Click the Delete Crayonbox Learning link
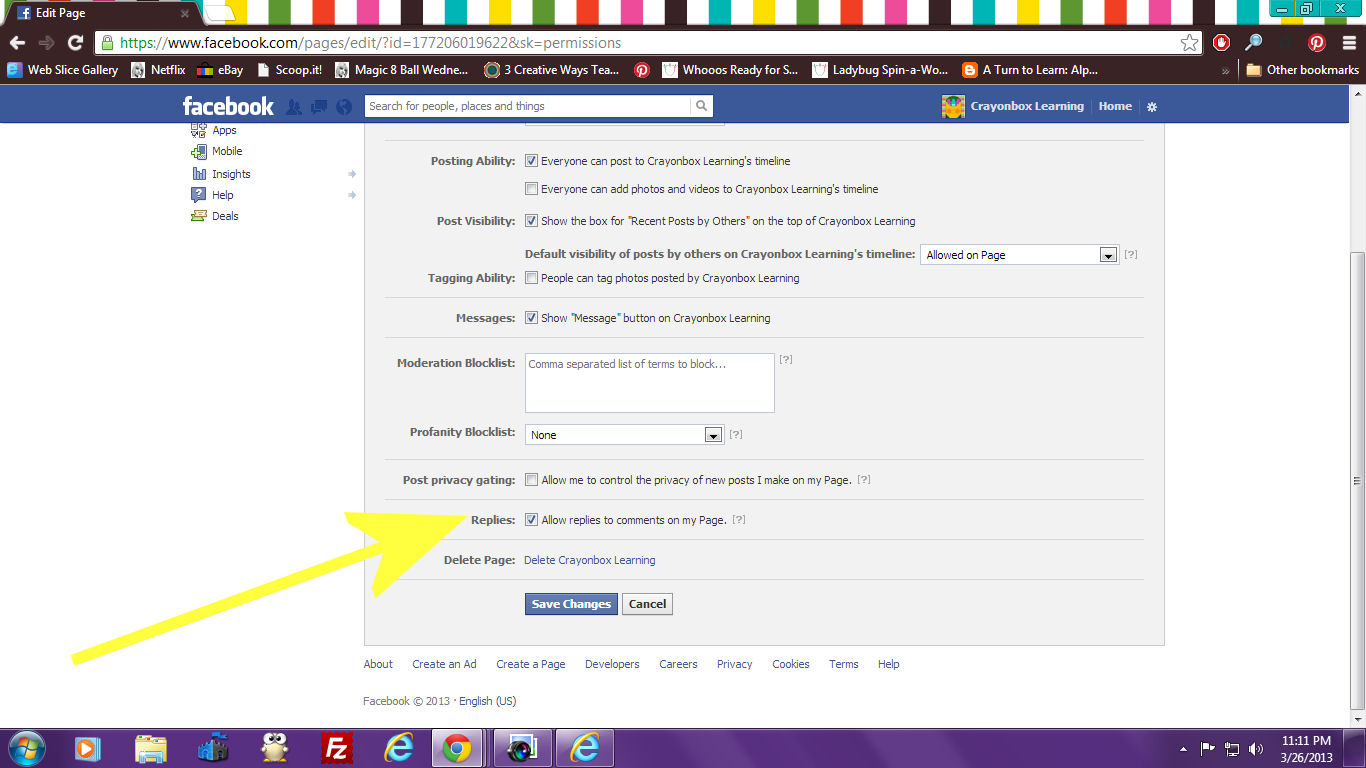 click(x=590, y=560)
